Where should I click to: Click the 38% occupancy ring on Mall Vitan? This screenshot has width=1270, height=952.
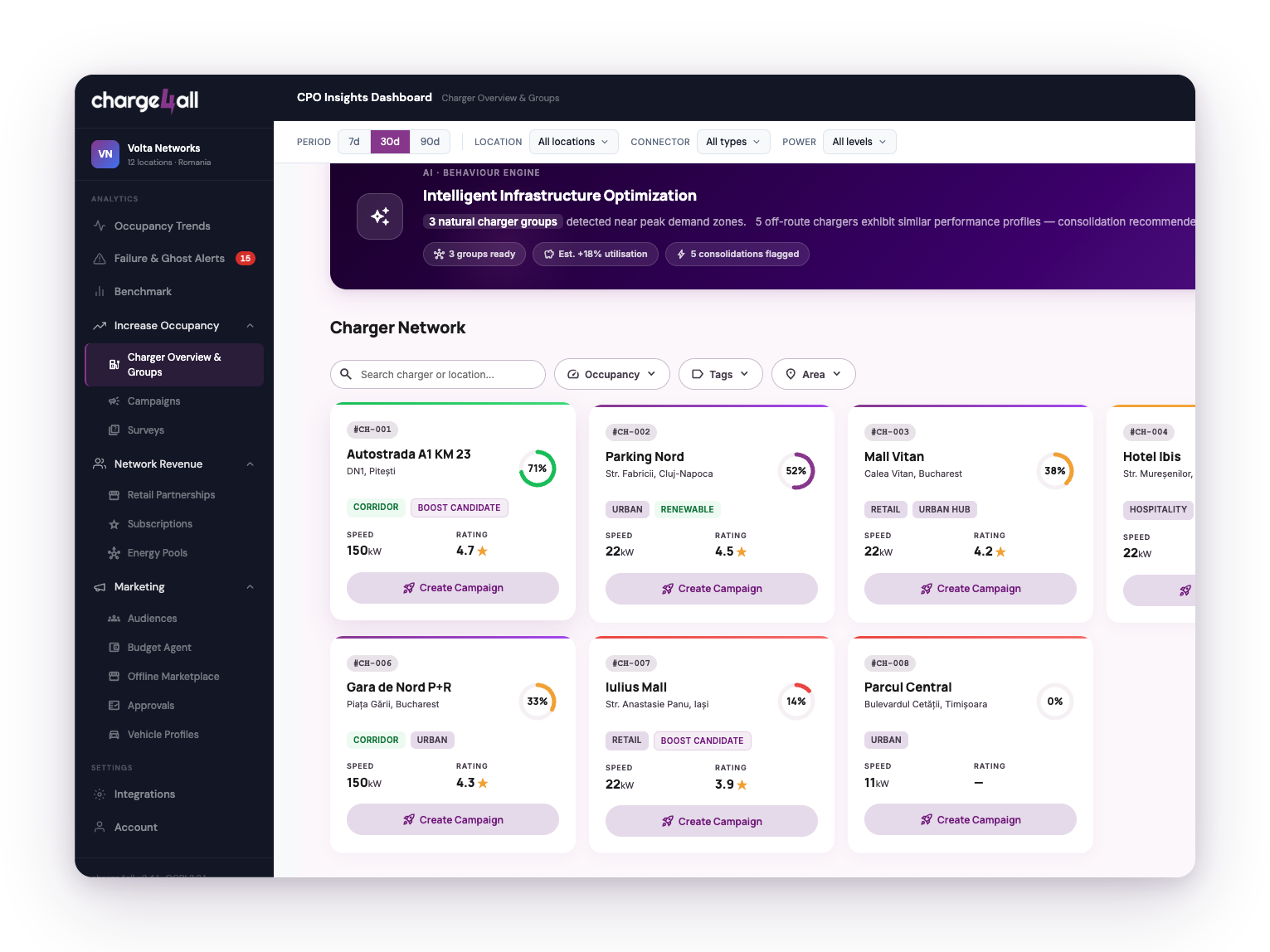(1055, 471)
